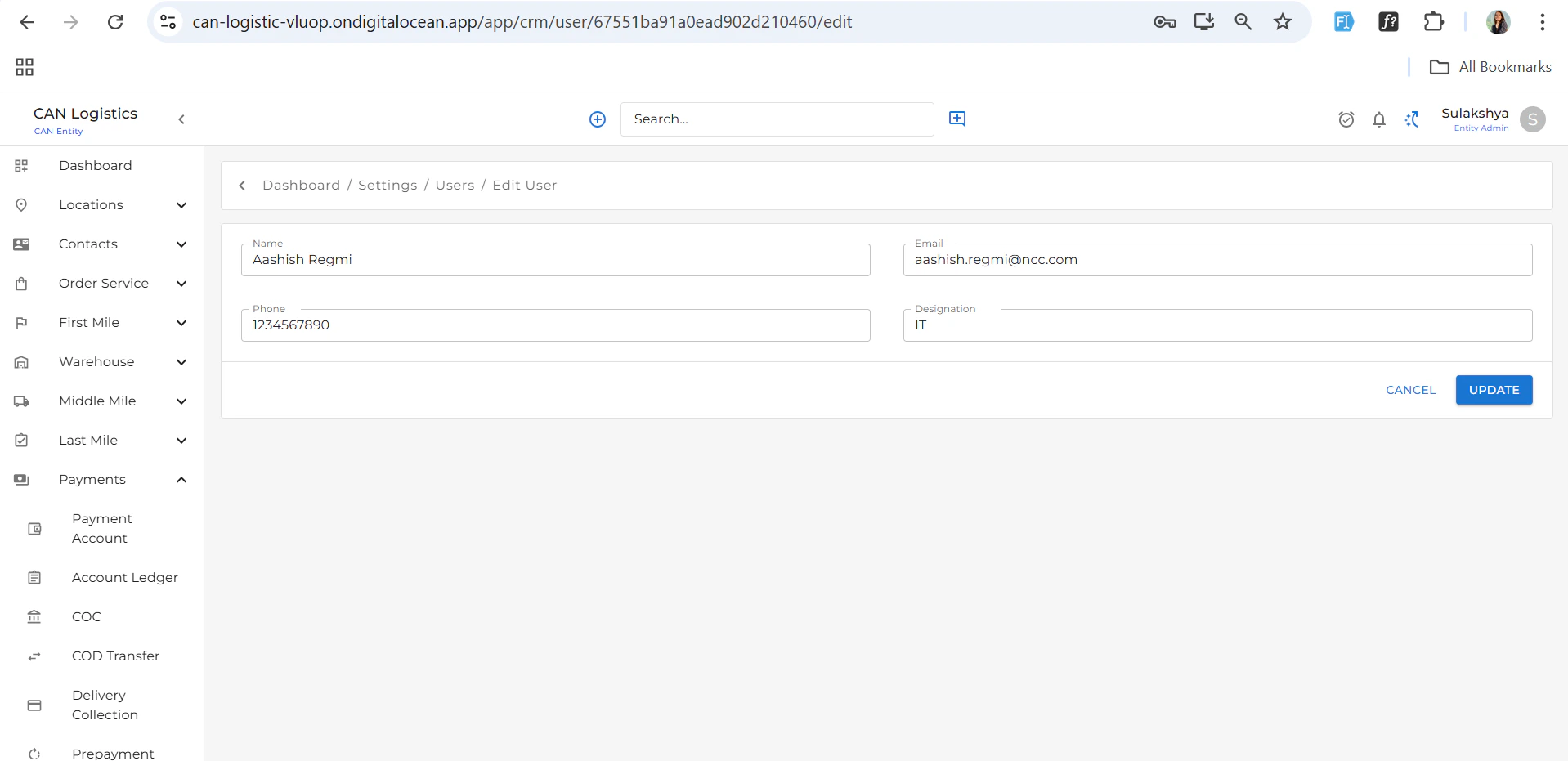Open Account Ledger submenu item

pos(124,578)
